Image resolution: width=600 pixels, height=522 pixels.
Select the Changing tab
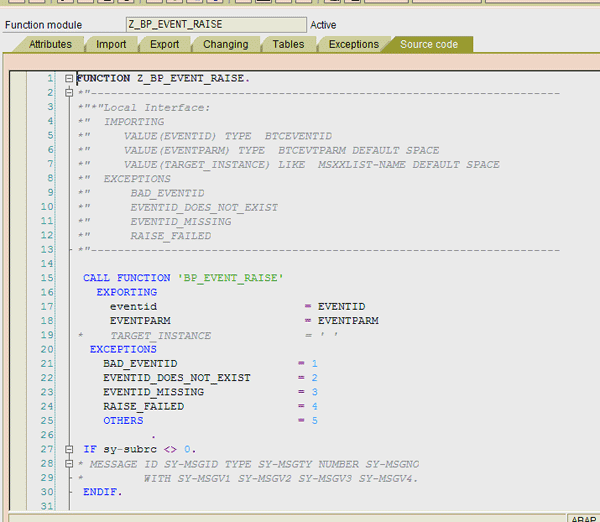[225, 44]
